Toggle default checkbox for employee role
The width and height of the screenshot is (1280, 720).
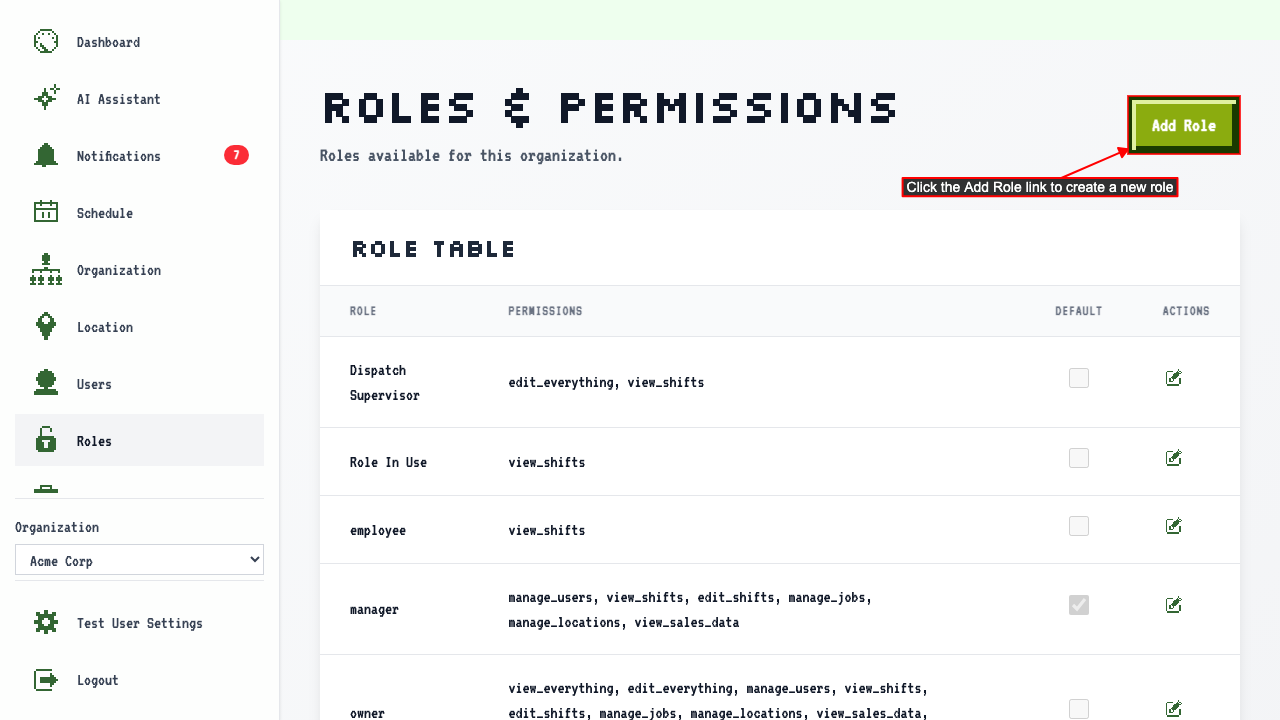tap(1079, 526)
